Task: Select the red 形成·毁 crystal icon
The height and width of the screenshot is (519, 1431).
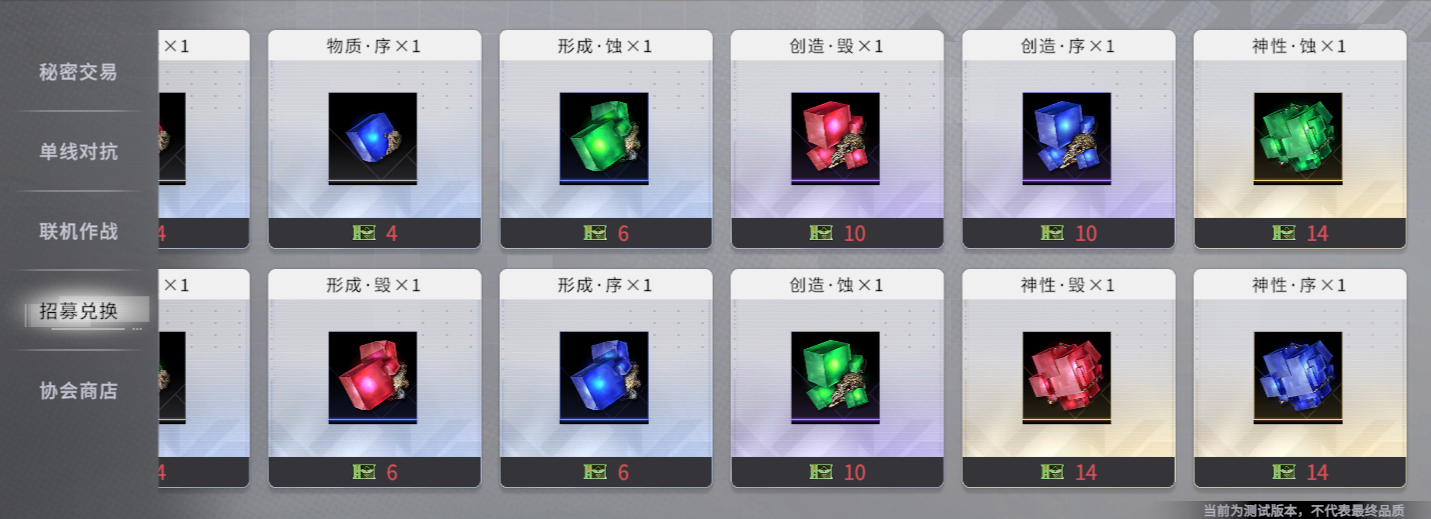Action: pos(373,377)
